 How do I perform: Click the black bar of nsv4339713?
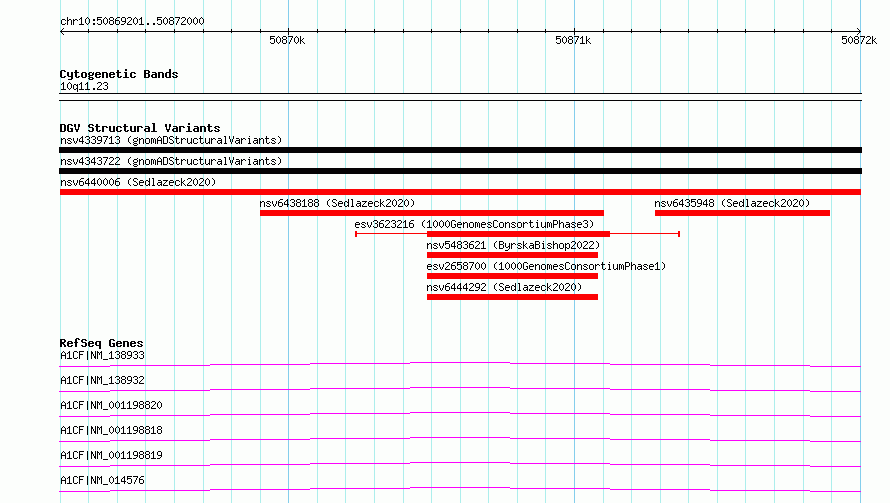coord(460,150)
